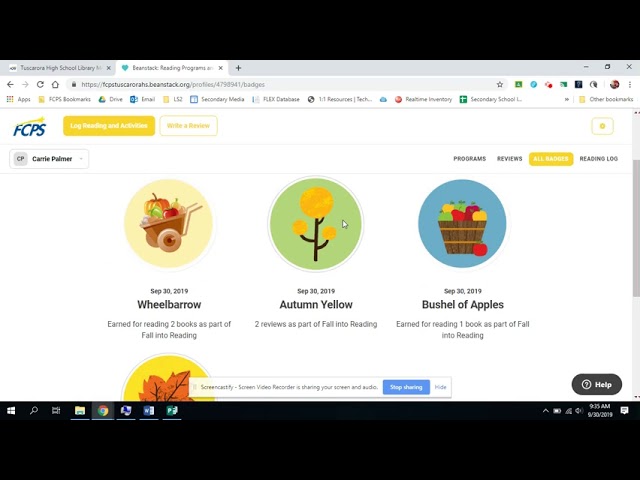640x480 pixels.
Task: Open a new browser tab
Action: 238,68
